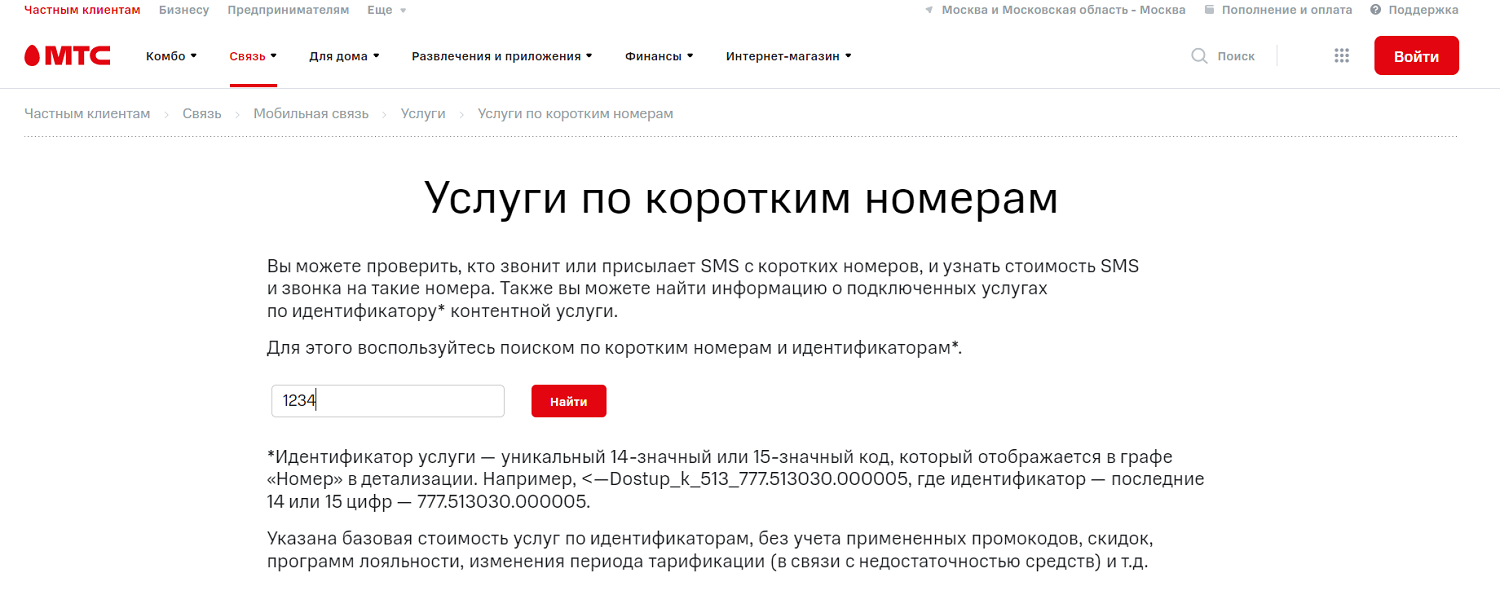
Task: Switch to the Бизнесу section
Action: point(184,10)
